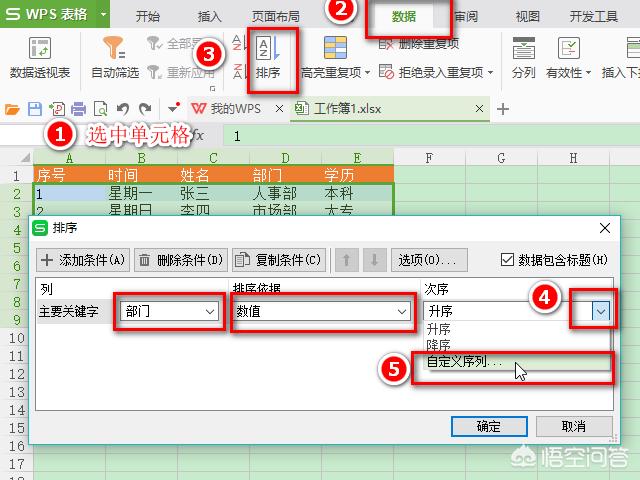
Task: Click the print icon in quick toolbar
Action: point(78,109)
